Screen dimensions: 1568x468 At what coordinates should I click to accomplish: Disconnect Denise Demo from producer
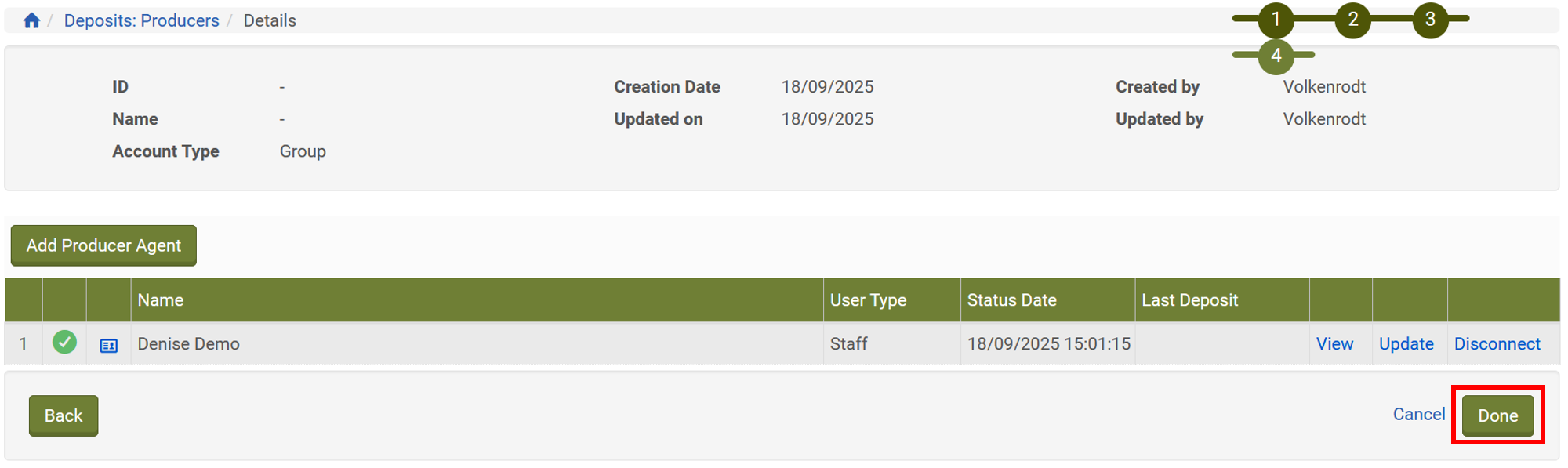pos(1497,344)
